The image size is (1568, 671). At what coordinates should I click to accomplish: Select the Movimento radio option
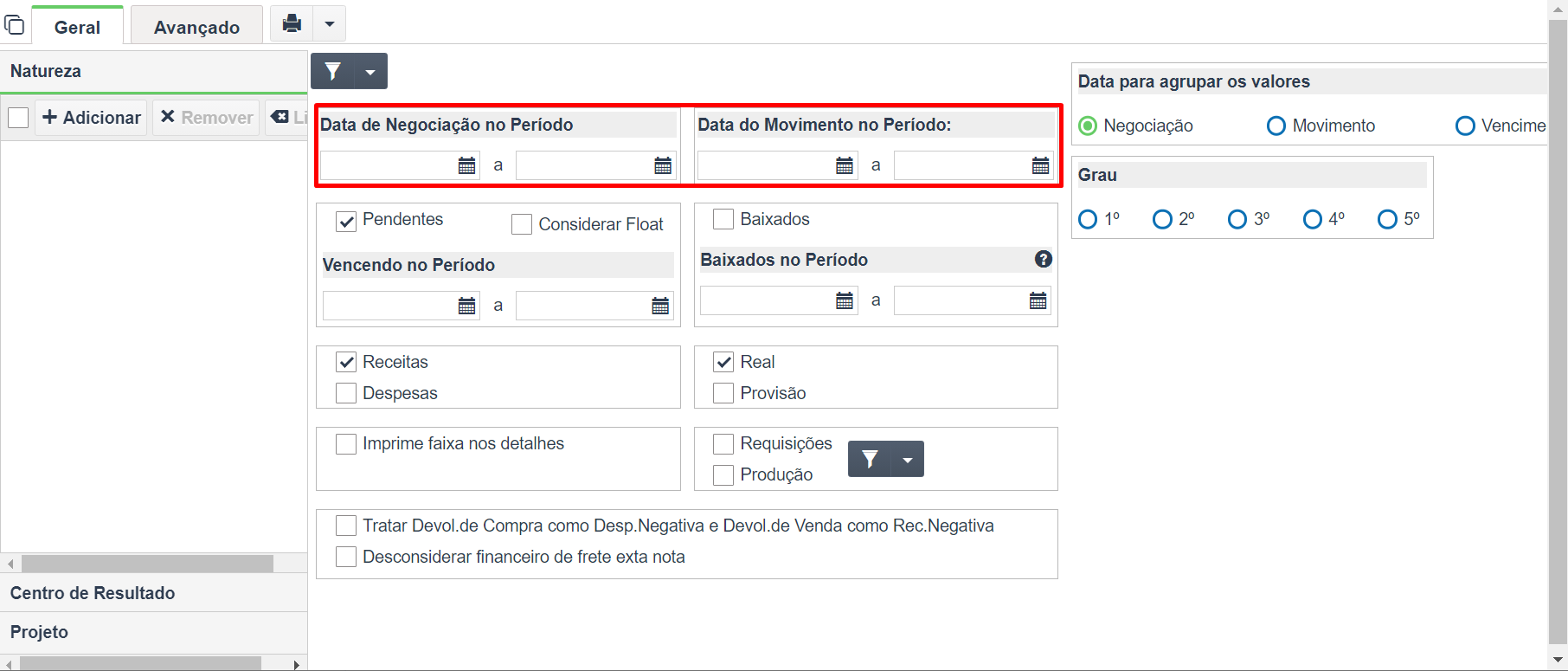tap(1276, 126)
